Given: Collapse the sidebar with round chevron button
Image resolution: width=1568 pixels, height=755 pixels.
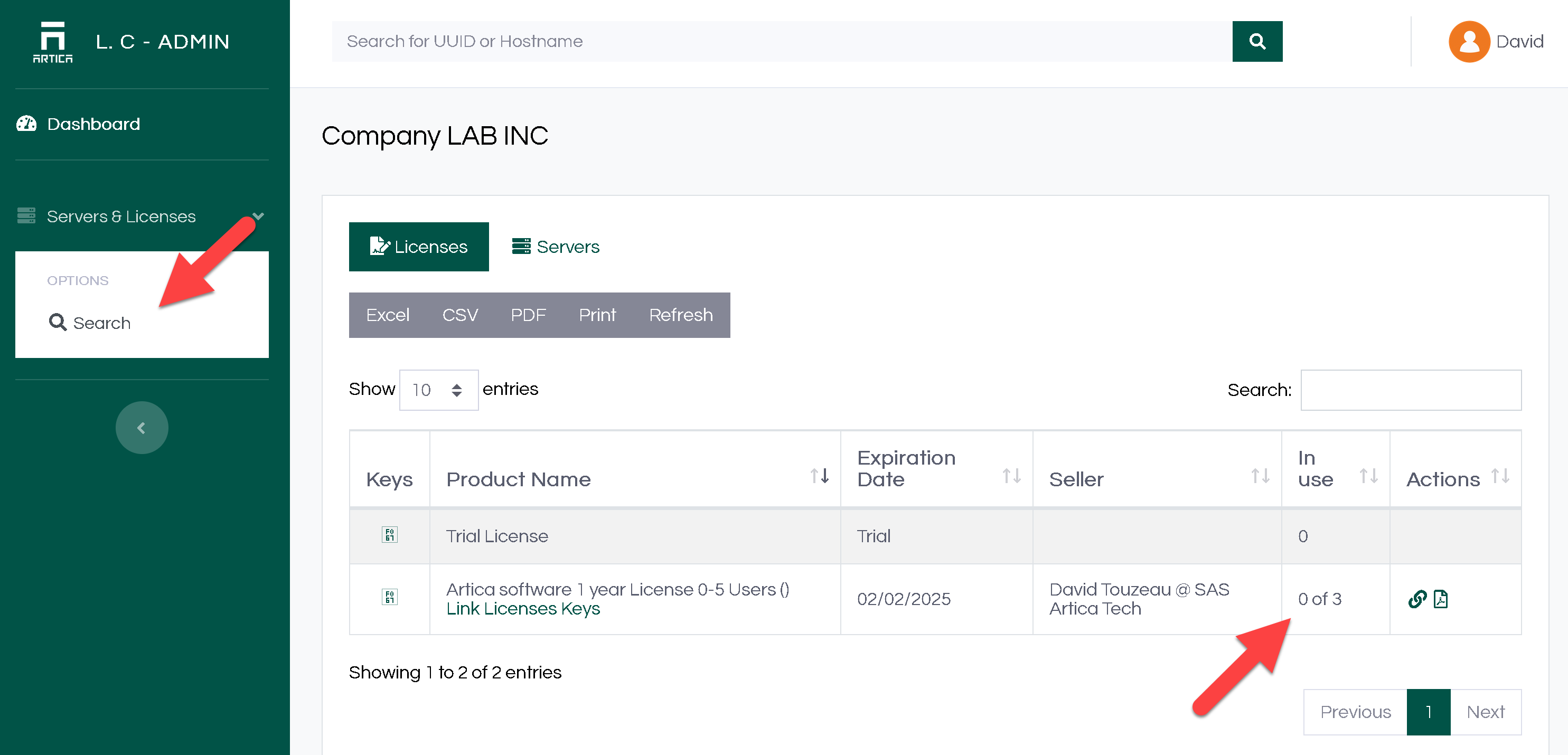Looking at the screenshot, I should click(142, 428).
